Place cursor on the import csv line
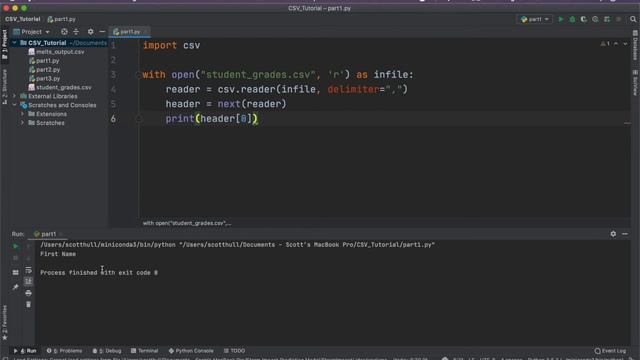 coord(171,45)
